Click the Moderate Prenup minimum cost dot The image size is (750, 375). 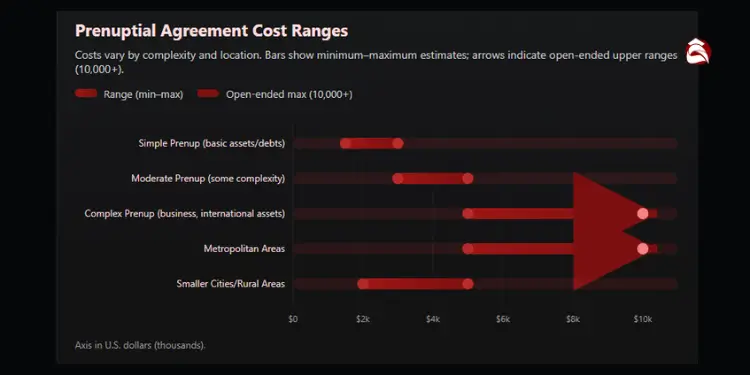[397, 178]
